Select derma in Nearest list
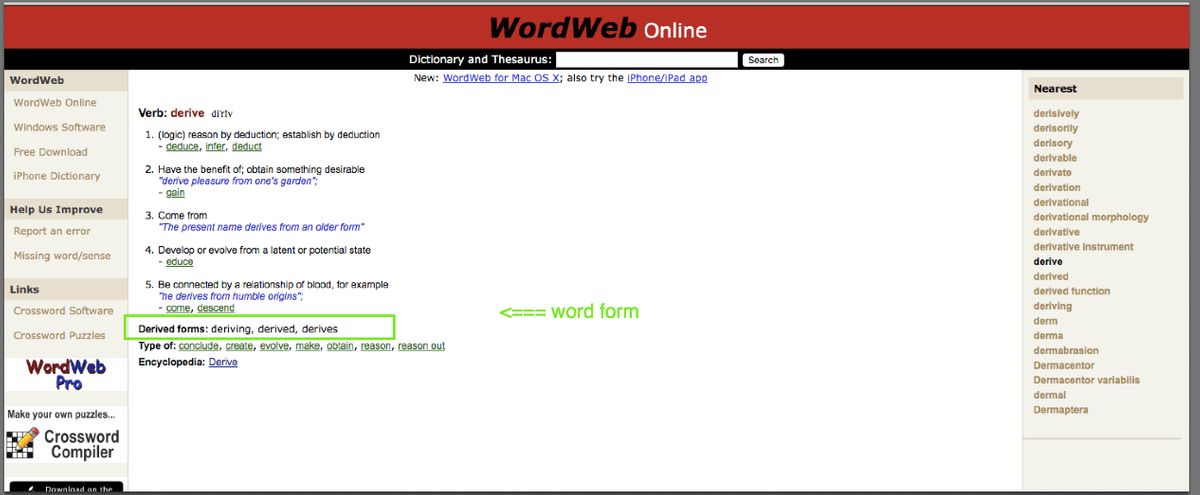The width and height of the screenshot is (1200, 495). [1048, 336]
